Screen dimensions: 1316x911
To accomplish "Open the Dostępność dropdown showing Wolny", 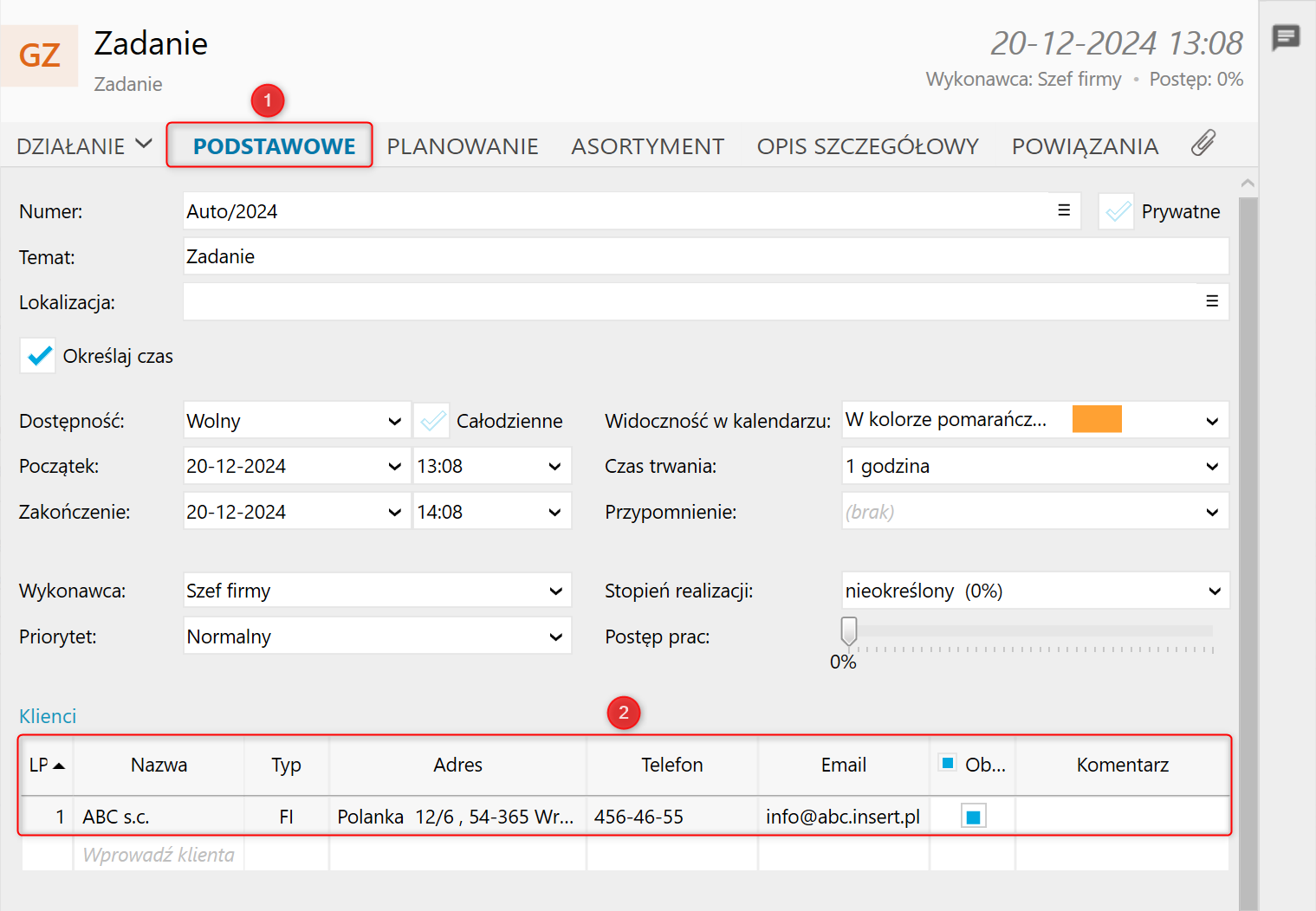I will 296,421.
